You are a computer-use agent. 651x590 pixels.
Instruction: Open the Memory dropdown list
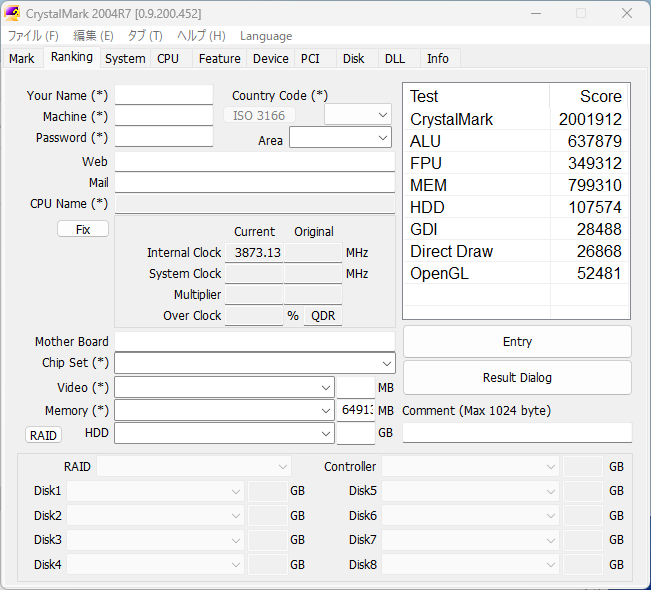click(225, 410)
